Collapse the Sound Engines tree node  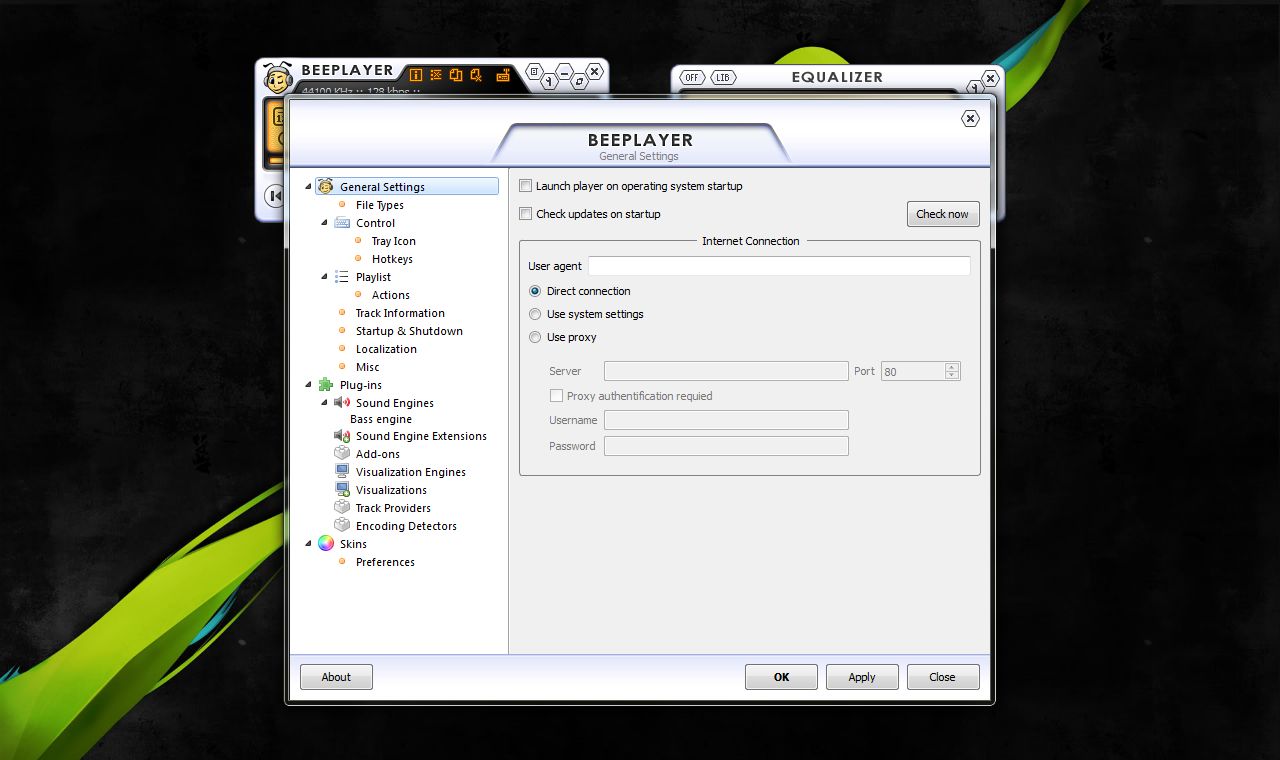pos(324,403)
